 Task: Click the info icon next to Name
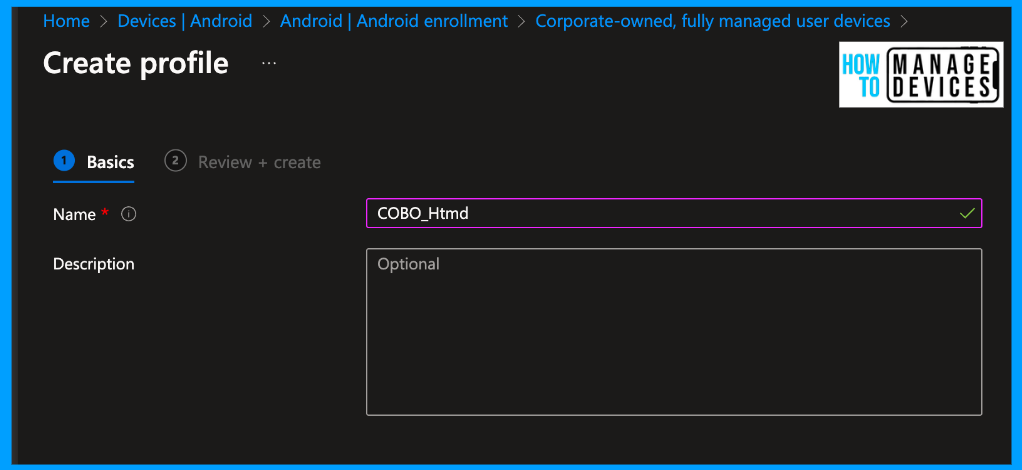[x=129, y=214]
